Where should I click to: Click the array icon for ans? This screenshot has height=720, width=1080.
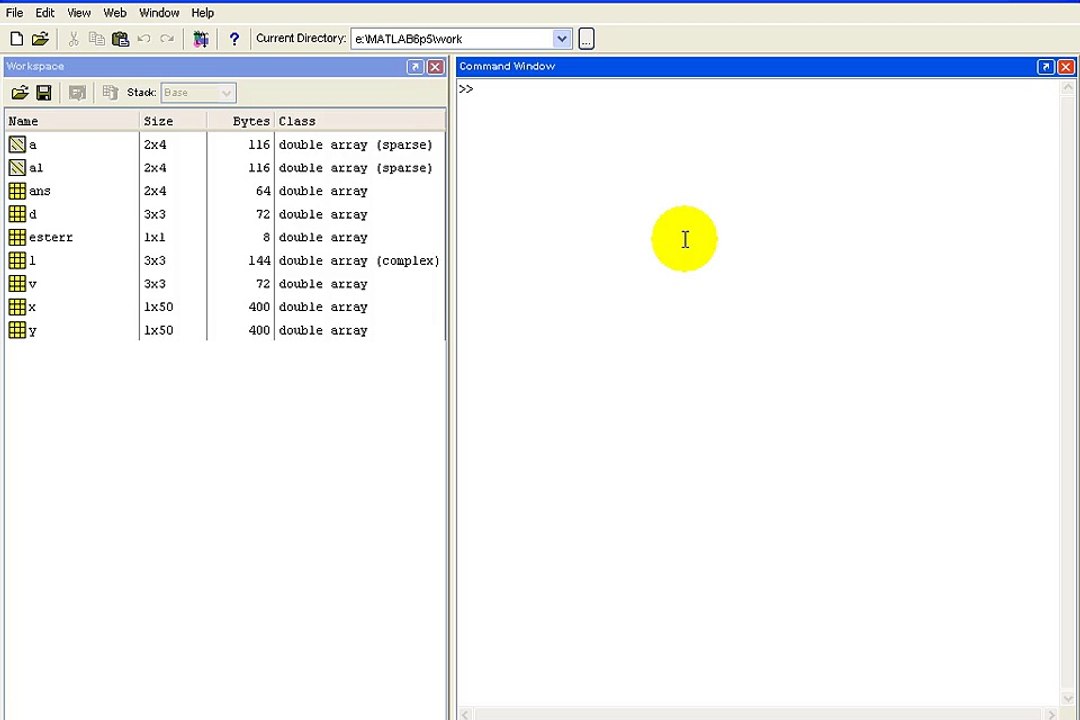17,191
